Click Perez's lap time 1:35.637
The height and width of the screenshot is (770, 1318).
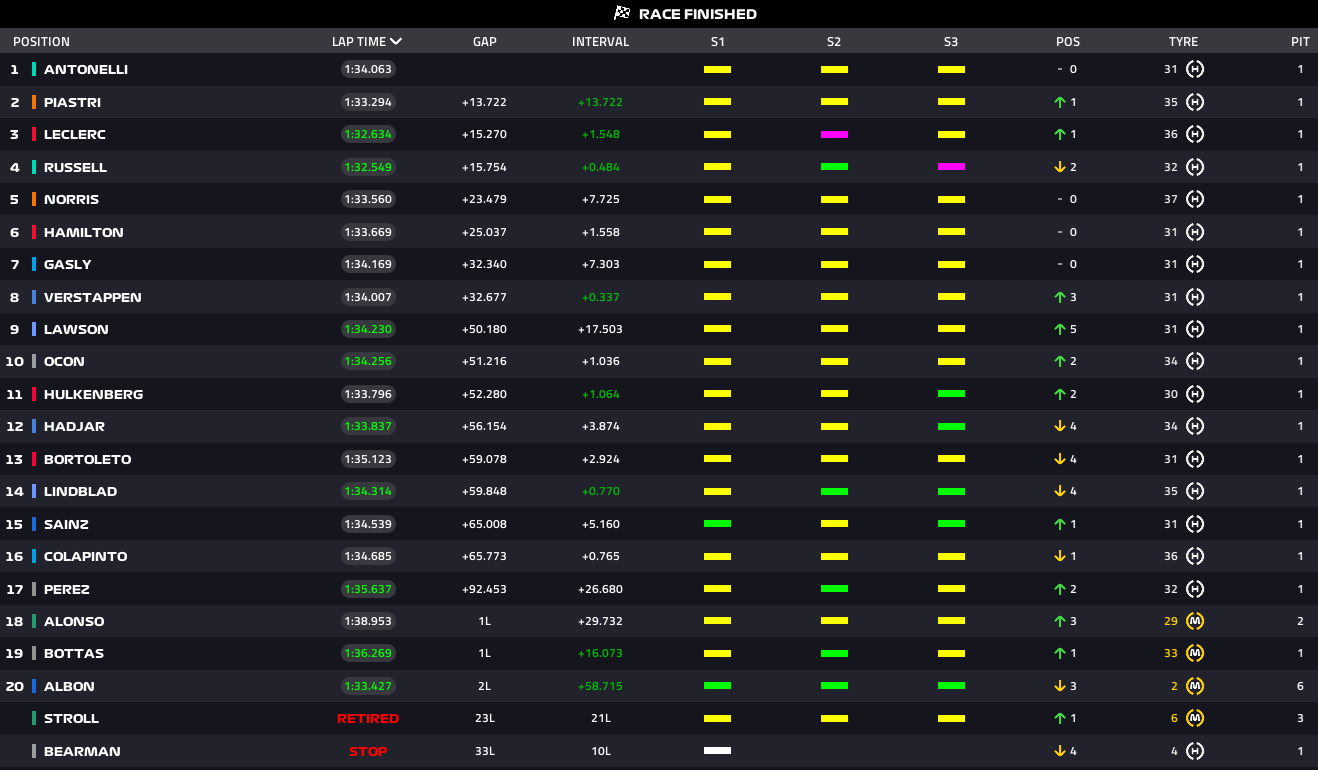click(368, 589)
